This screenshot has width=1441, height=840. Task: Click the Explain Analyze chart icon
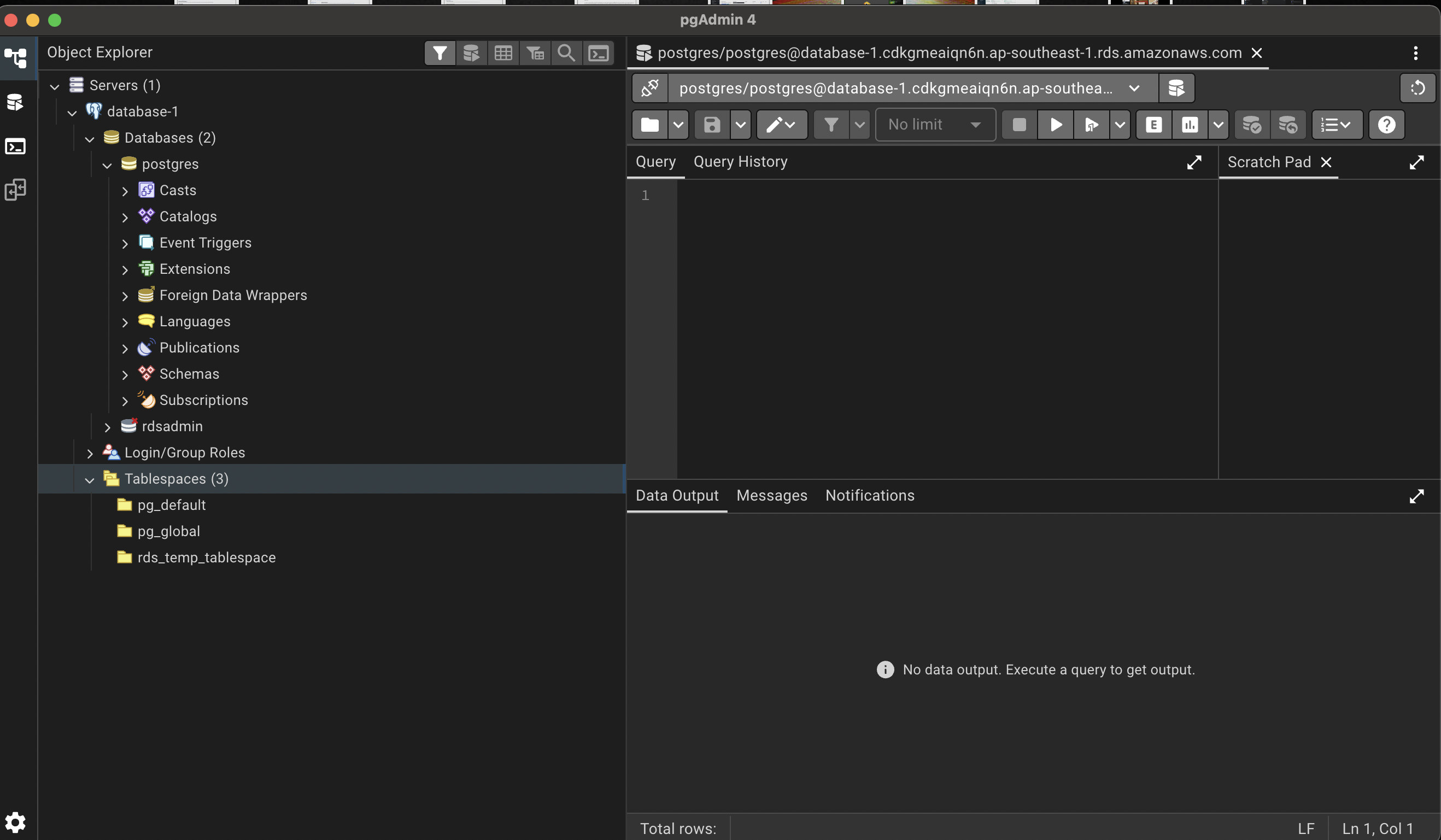coord(1190,125)
